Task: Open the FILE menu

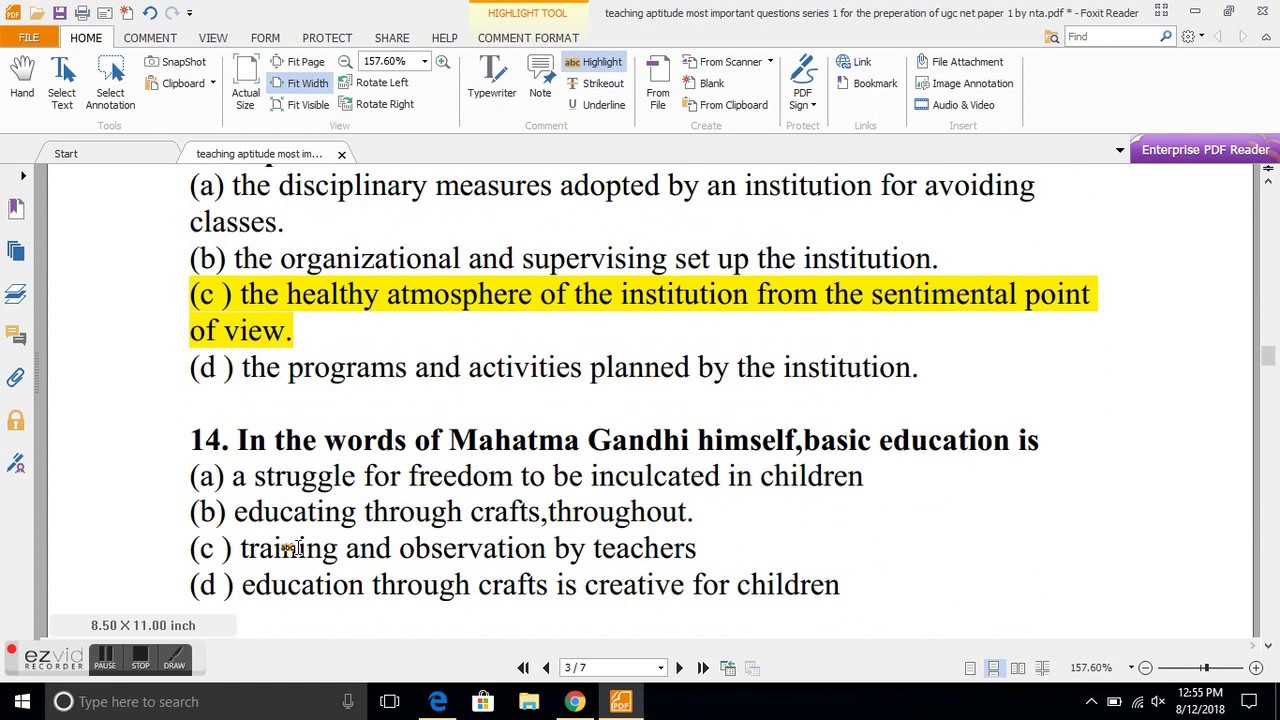Action: [29, 37]
